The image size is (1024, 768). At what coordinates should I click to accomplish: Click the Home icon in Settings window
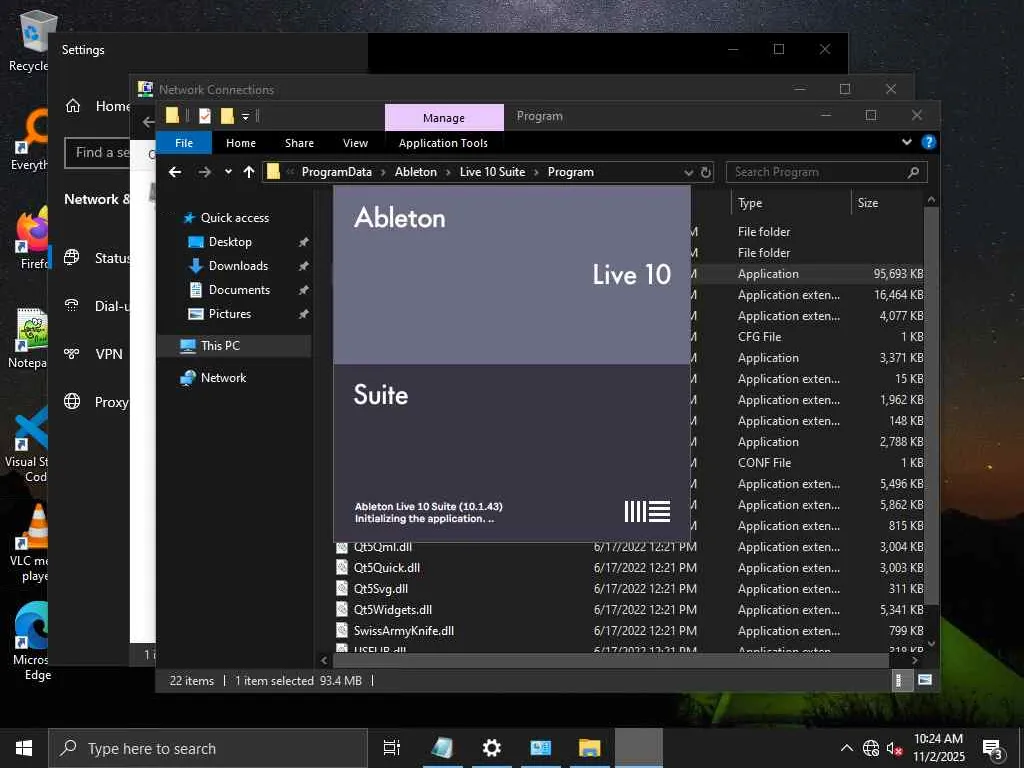(x=72, y=106)
